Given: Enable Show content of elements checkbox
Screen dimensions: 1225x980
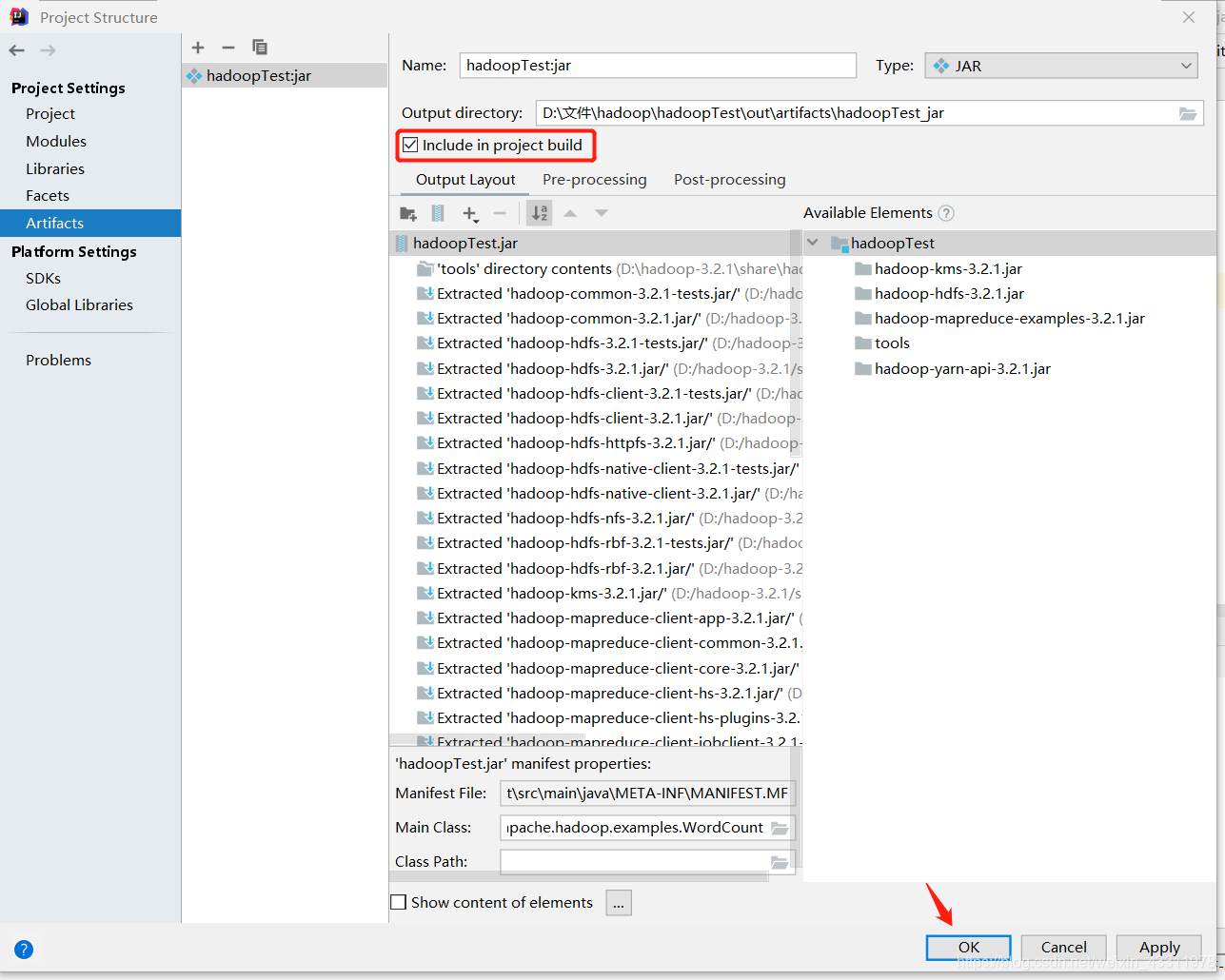Looking at the screenshot, I should click(x=399, y=902).
